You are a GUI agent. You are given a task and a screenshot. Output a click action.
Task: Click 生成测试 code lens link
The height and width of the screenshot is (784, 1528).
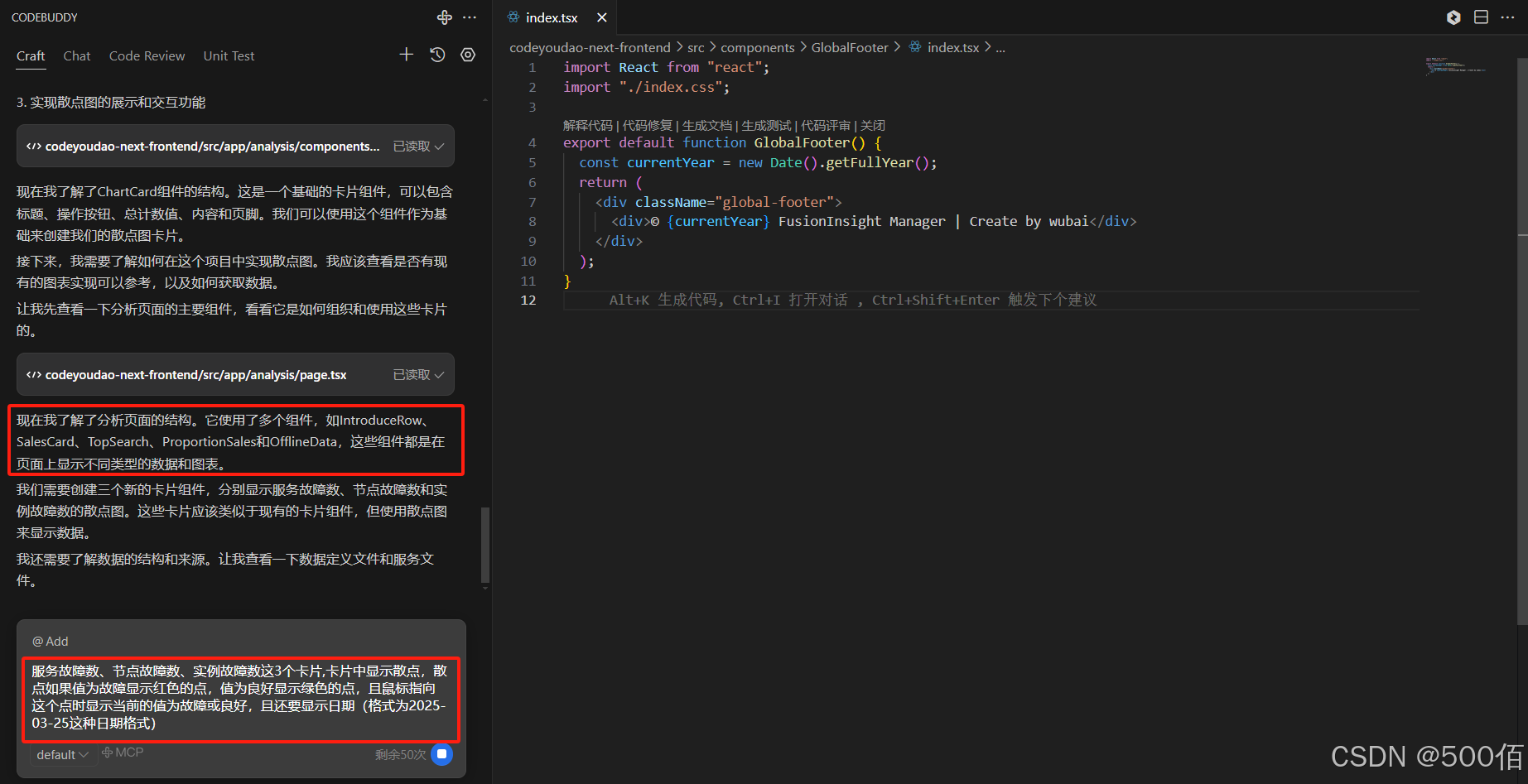click(767, 126)
